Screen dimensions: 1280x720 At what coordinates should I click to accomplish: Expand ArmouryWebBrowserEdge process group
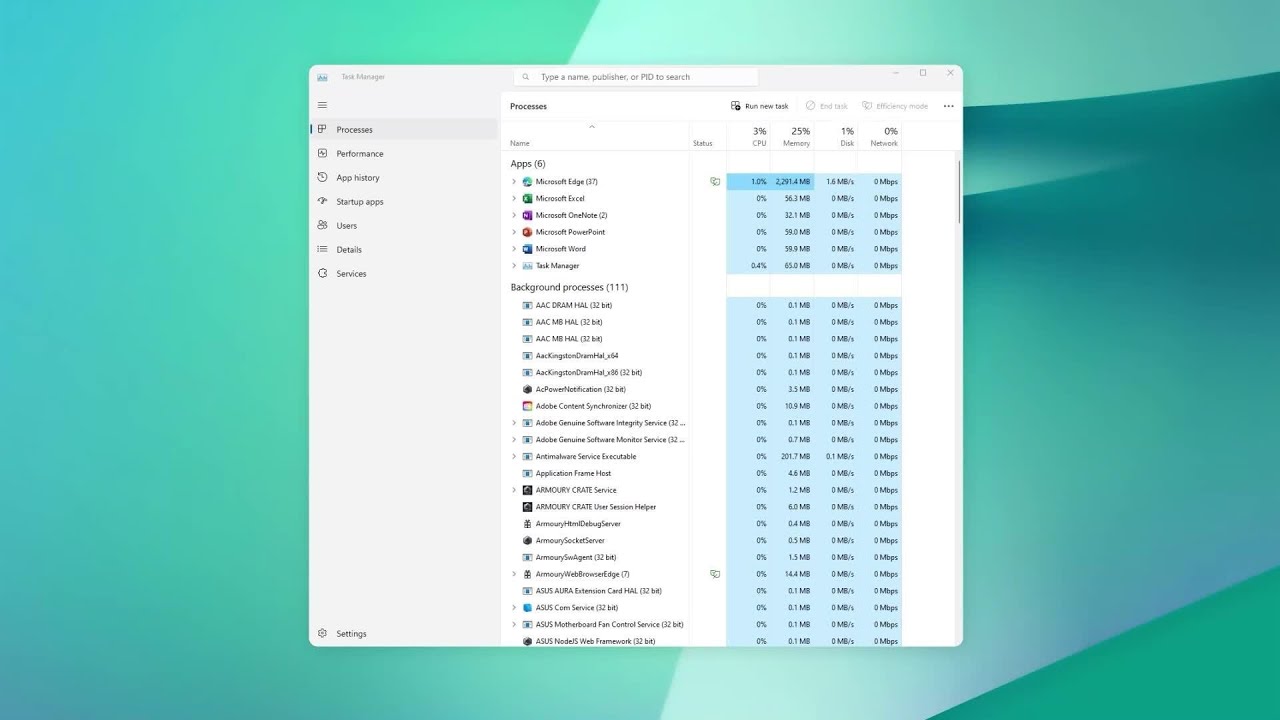click(x=514, y=574)
